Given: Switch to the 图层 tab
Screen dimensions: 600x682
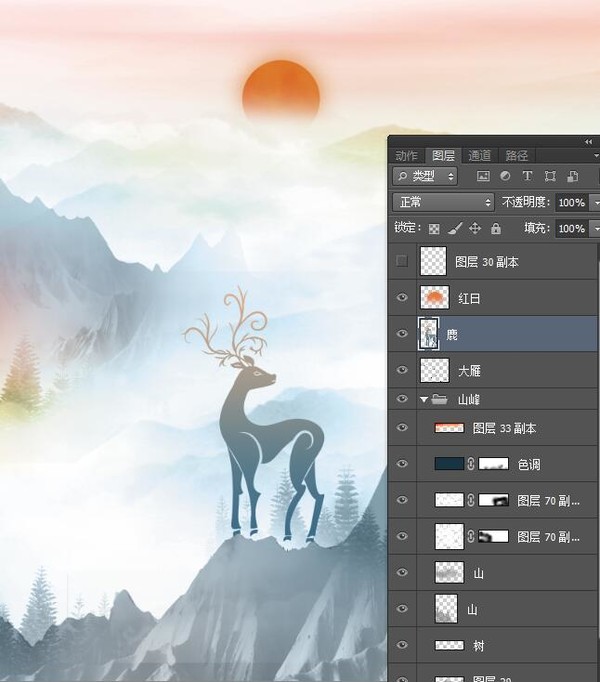Looking at the screenshot, I should [x=443, y=156].
